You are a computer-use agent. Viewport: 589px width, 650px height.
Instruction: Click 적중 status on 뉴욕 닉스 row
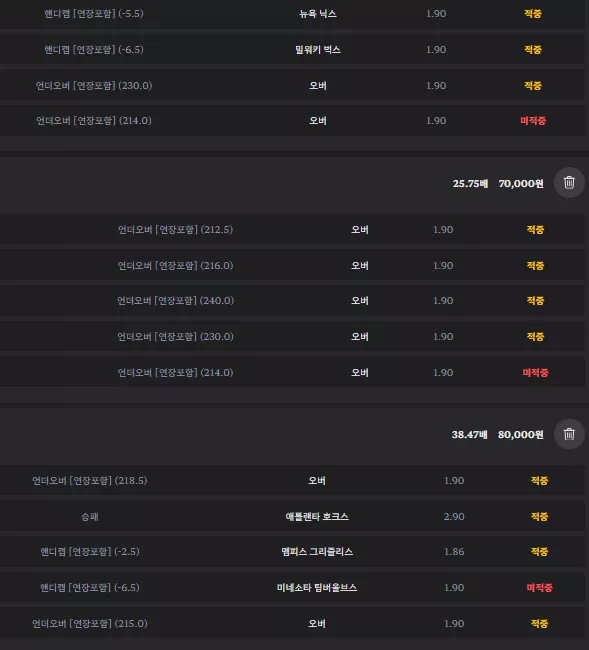click(x=533, y=14)
